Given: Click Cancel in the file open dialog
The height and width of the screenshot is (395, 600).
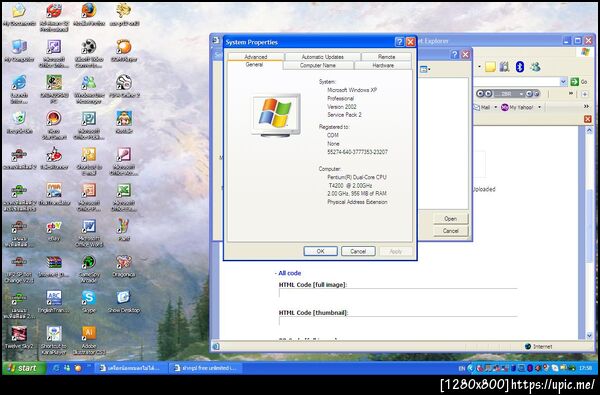Looking at the screenshot, I should (x=451, y=231).
